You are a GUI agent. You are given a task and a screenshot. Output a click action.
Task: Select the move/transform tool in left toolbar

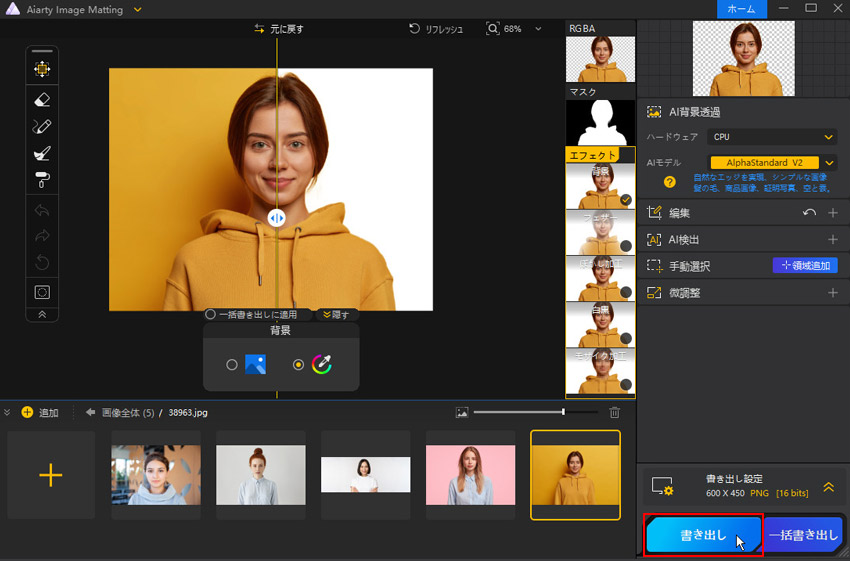(42, 69)
